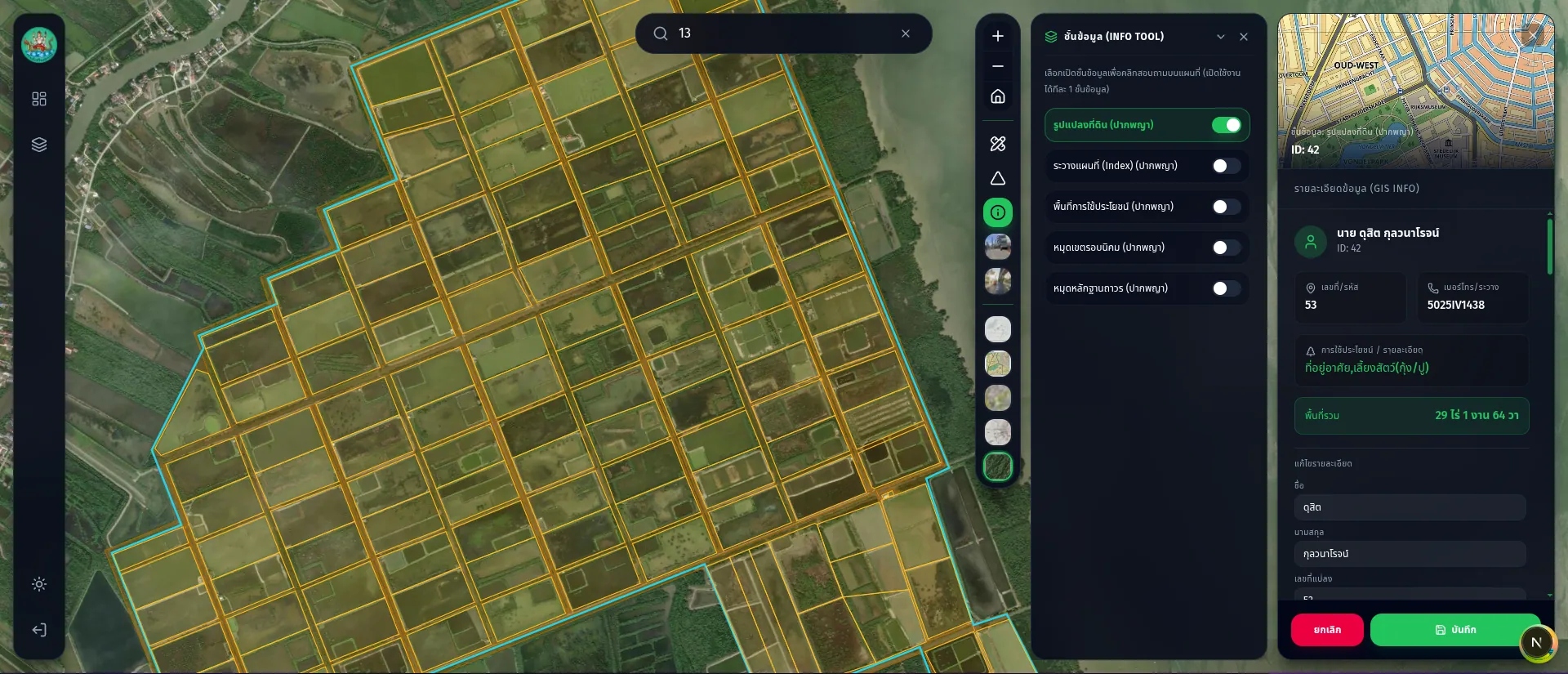Collapse the Info Tool panel with the chevron
The image size is (1568, 674).
1221,37
